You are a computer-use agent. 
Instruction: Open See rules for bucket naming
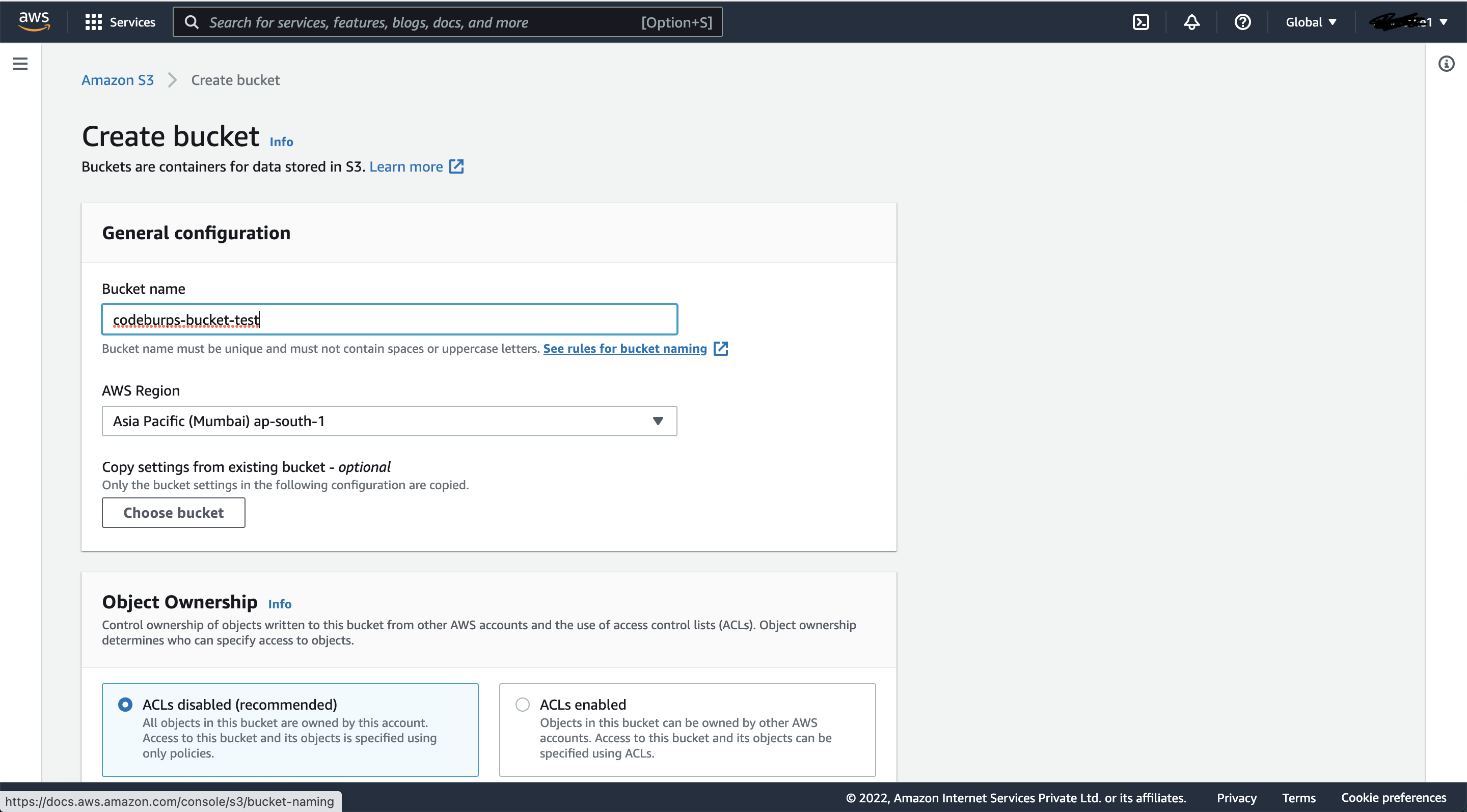624,348
